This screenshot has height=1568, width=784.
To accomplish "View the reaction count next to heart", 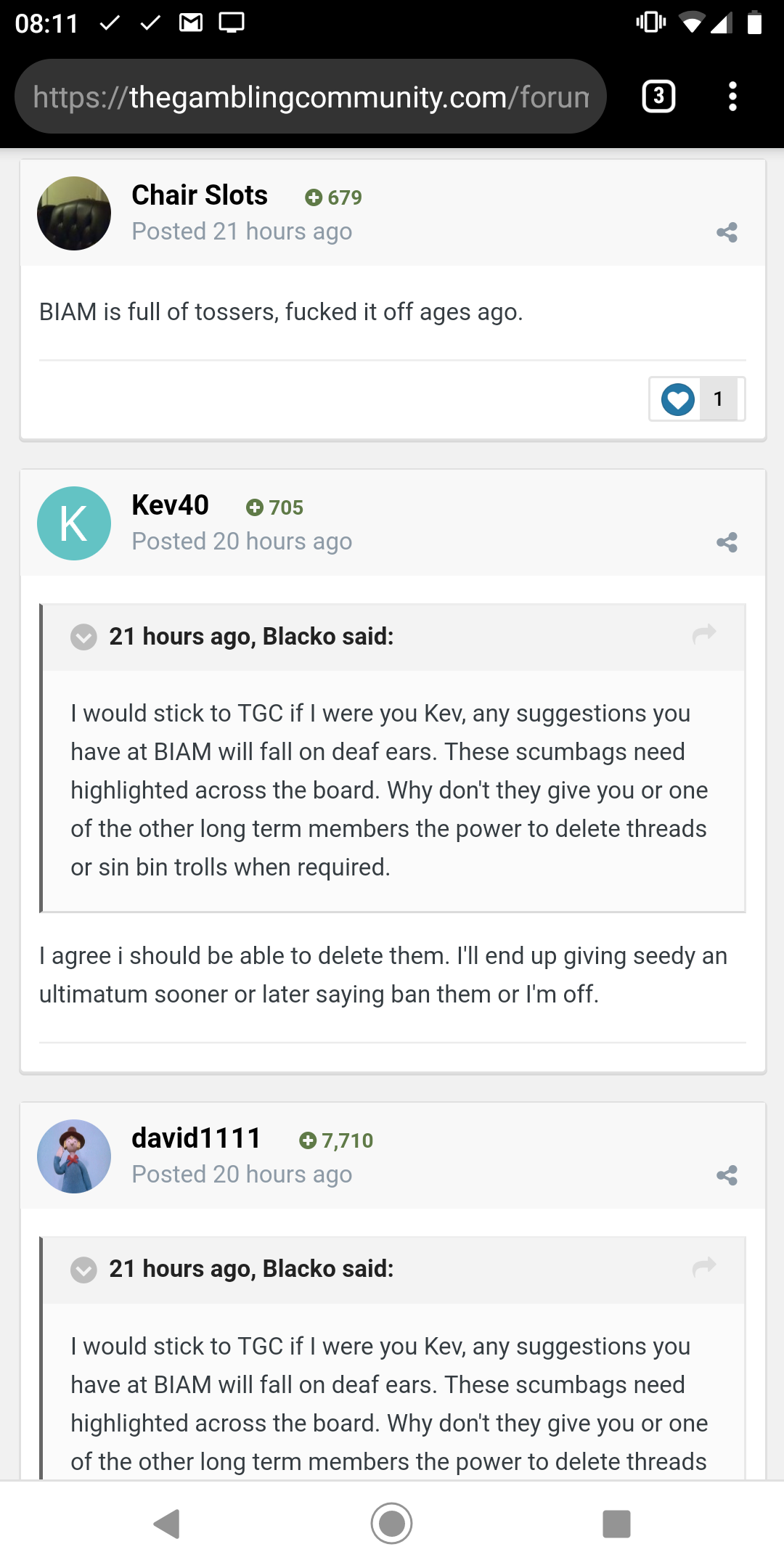I will [x=719, y=399].
